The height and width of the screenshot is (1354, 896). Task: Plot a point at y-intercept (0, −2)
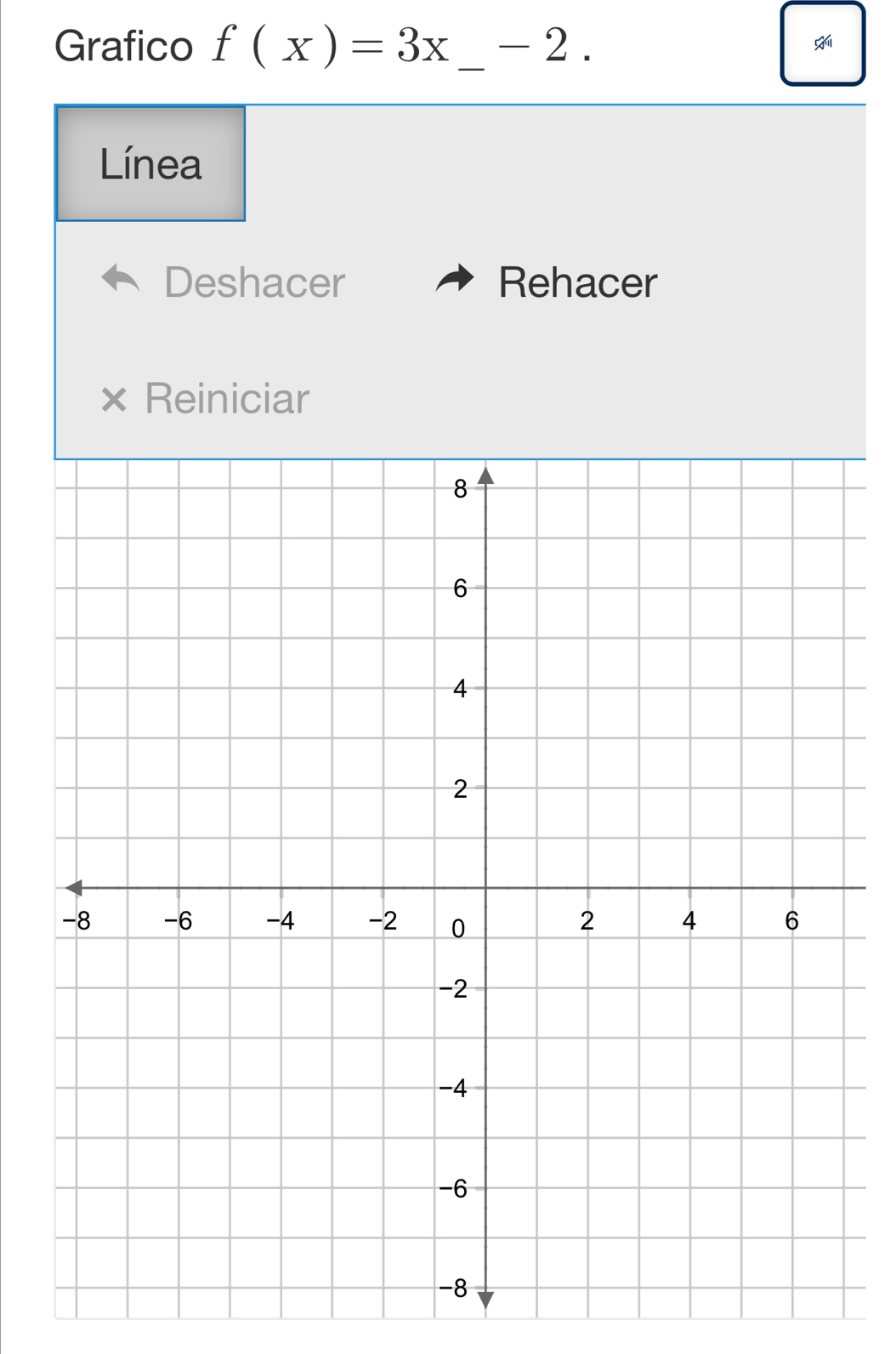(485, 988)
